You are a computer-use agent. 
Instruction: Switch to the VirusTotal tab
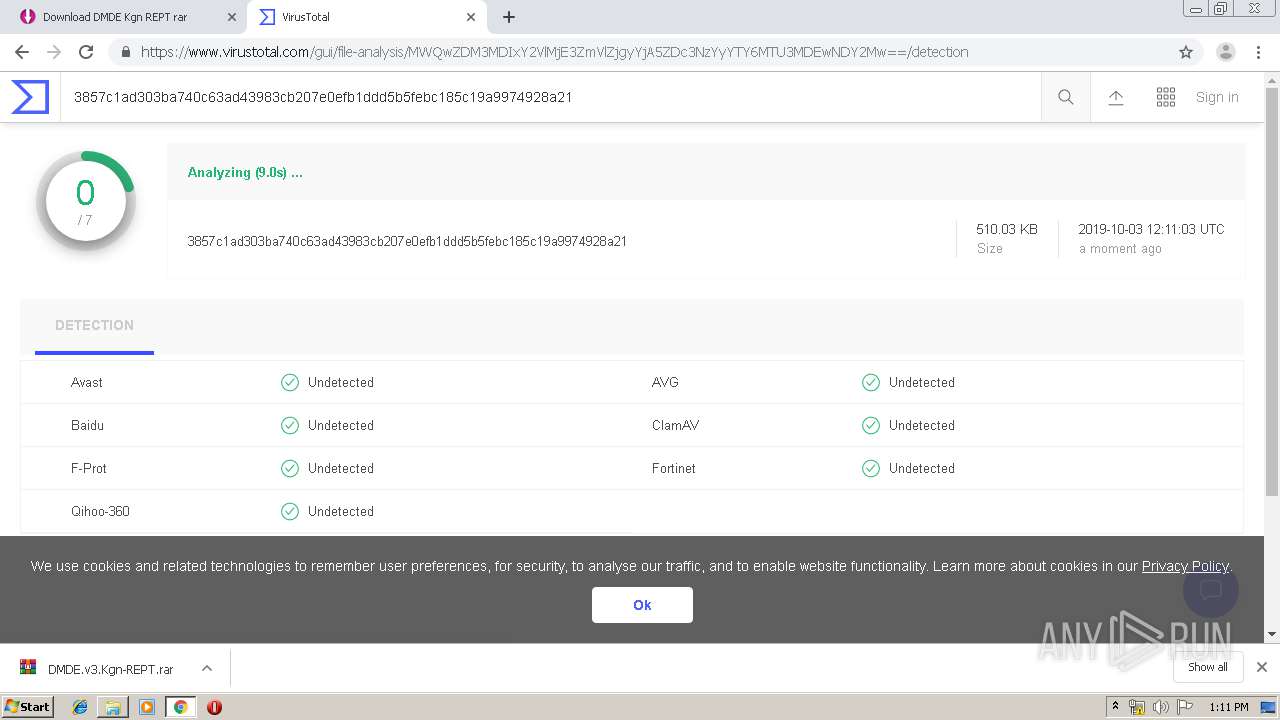coord(367,17)
